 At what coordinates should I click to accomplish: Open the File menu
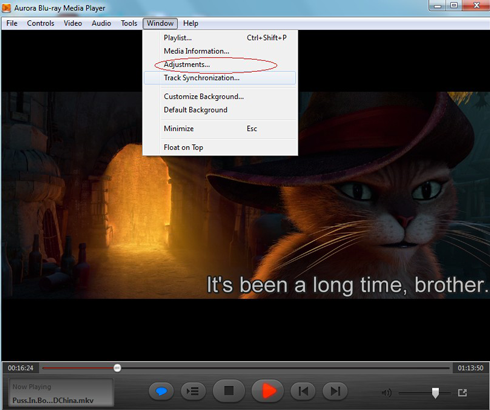point(12,23)
